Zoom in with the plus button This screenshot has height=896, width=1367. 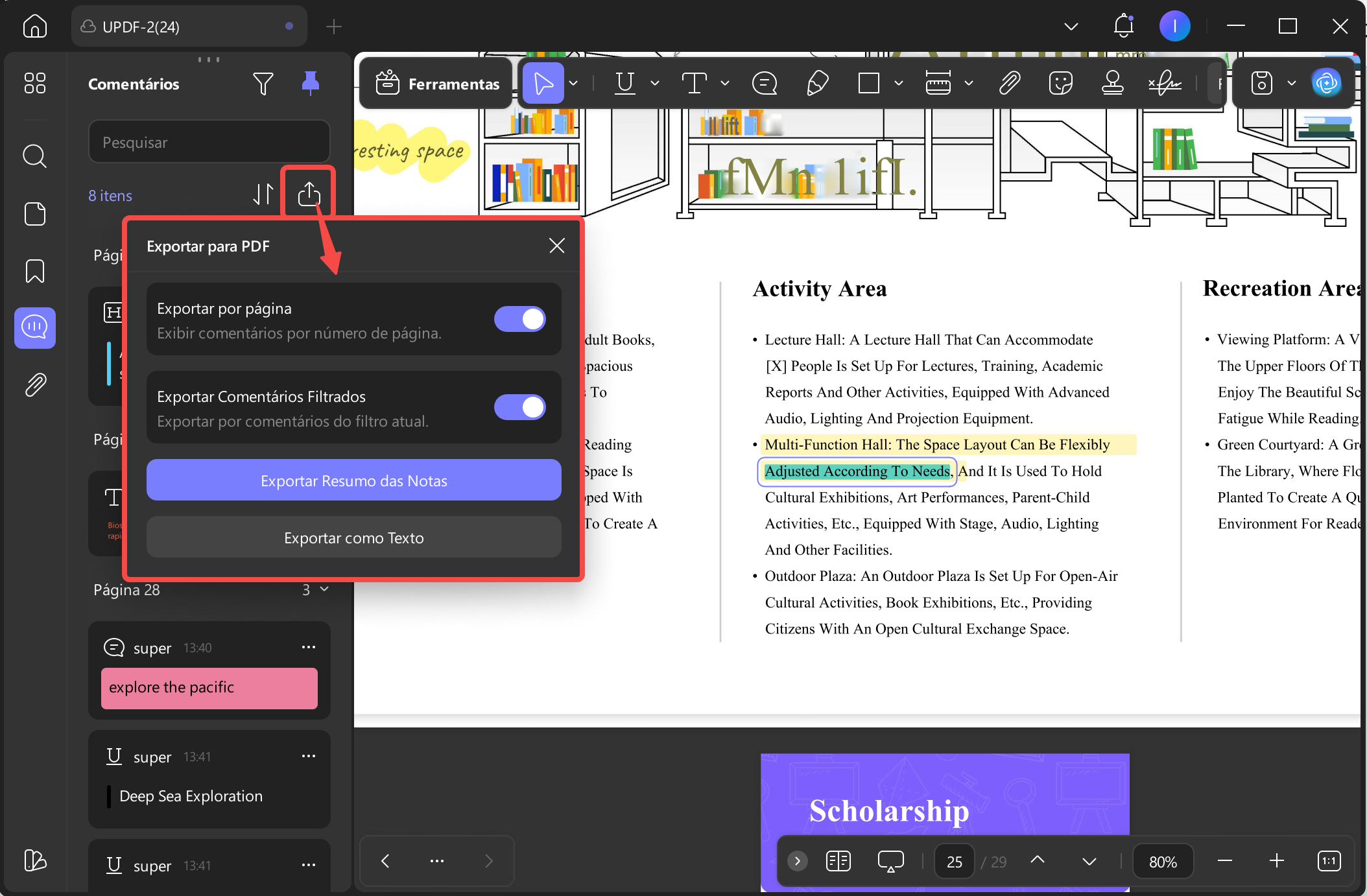1276,861
